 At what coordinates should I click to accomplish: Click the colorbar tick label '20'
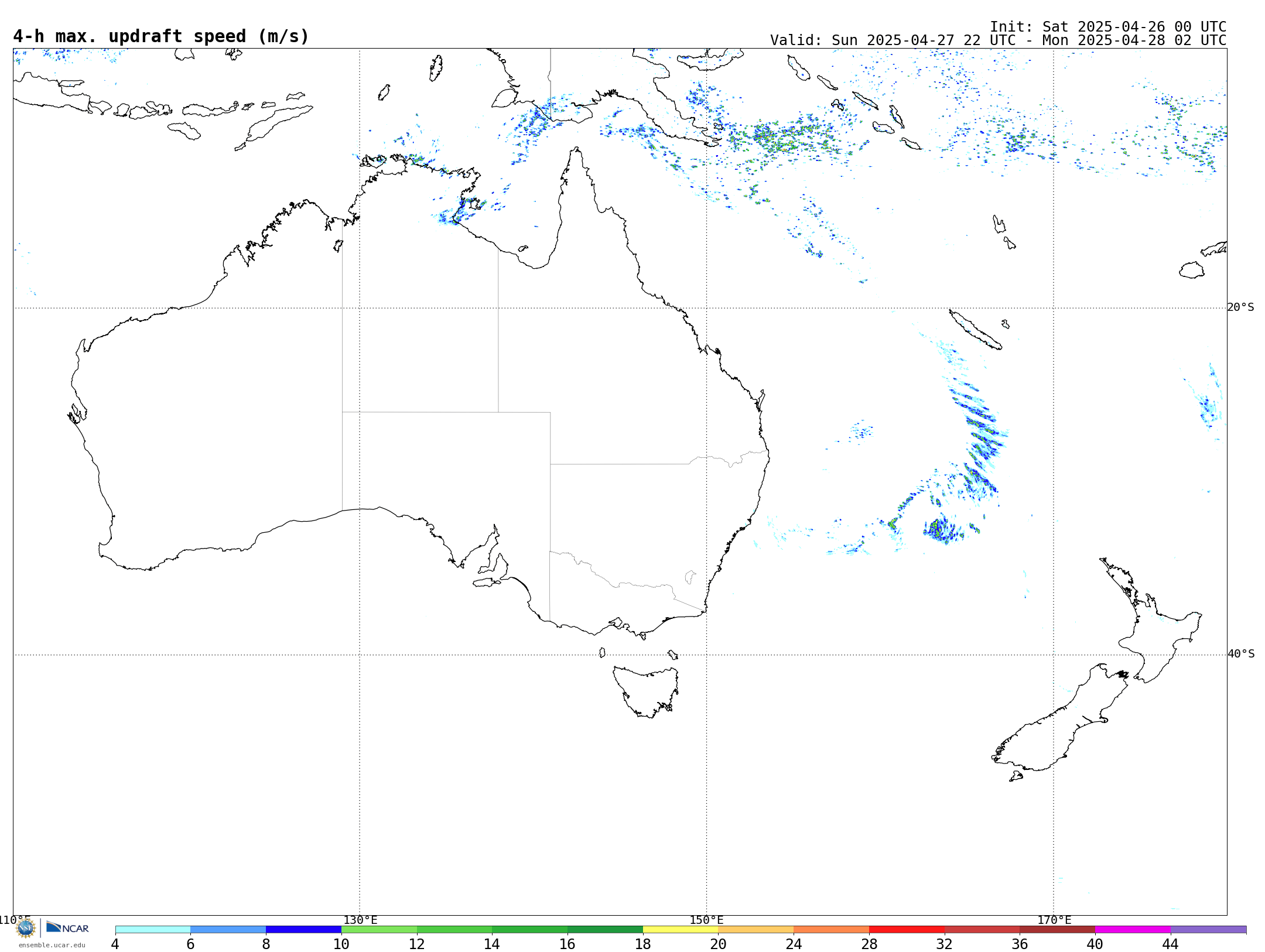click(719, 944)
